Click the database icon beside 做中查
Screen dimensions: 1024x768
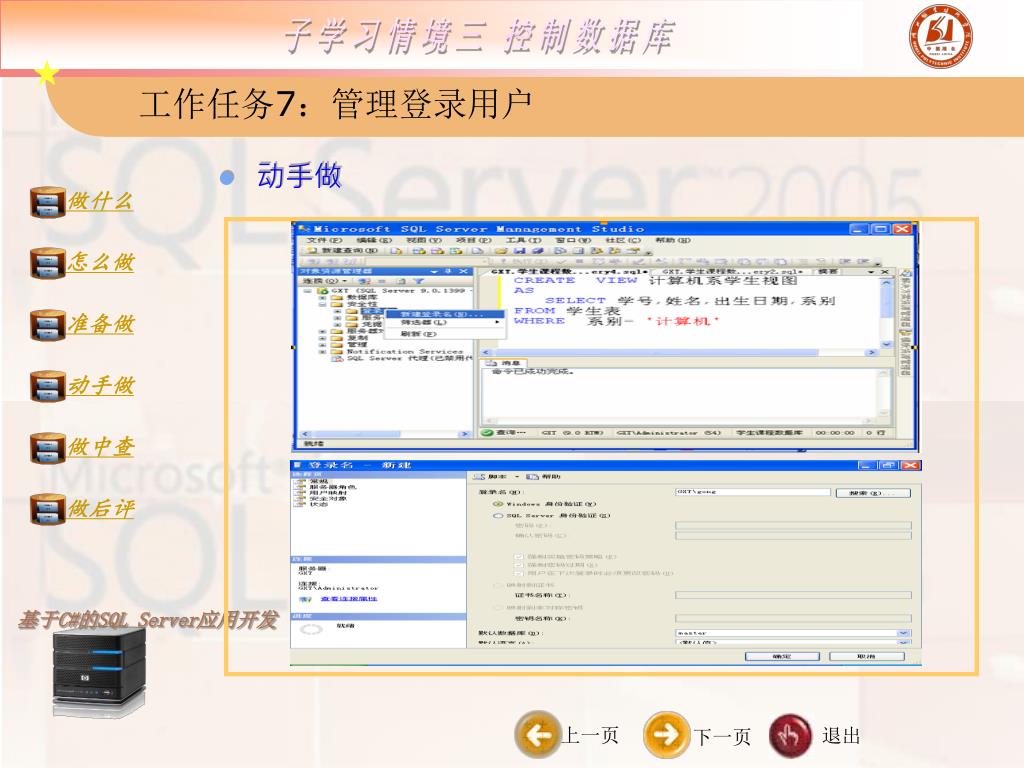[48, 448]
